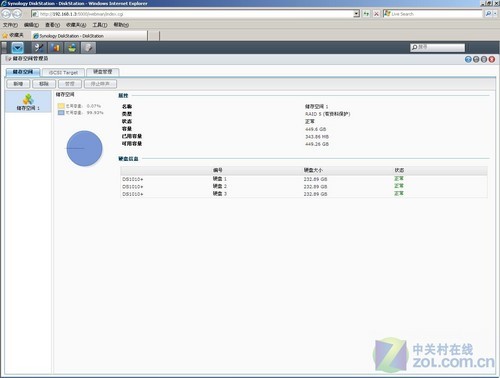Click the browser forward button
500x378 pixels.
[x=17, y=14]
